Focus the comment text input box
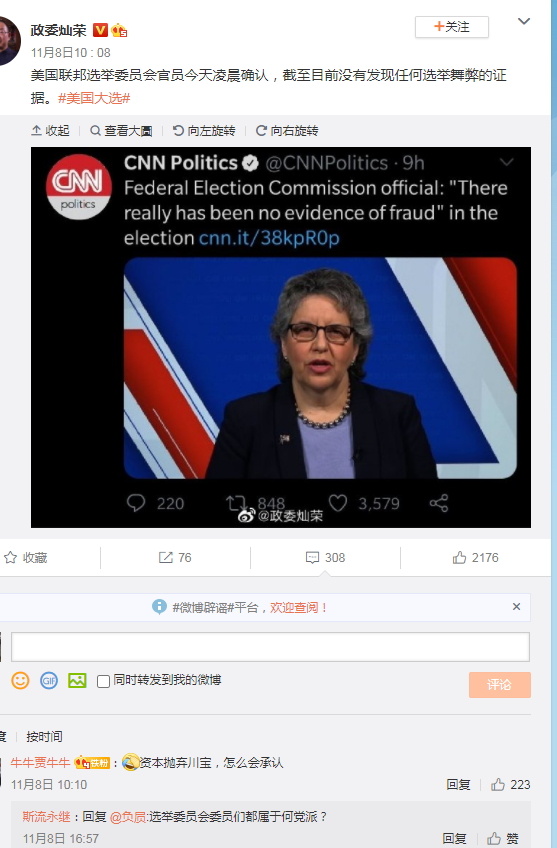This screenshot has height=848, width=557. click(270, 647)
